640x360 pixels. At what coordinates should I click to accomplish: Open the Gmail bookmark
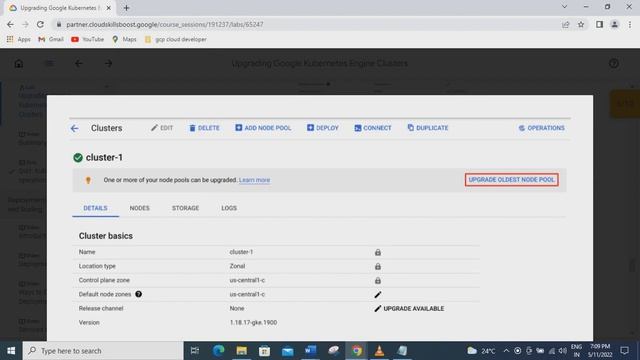[x=51, y=40]
